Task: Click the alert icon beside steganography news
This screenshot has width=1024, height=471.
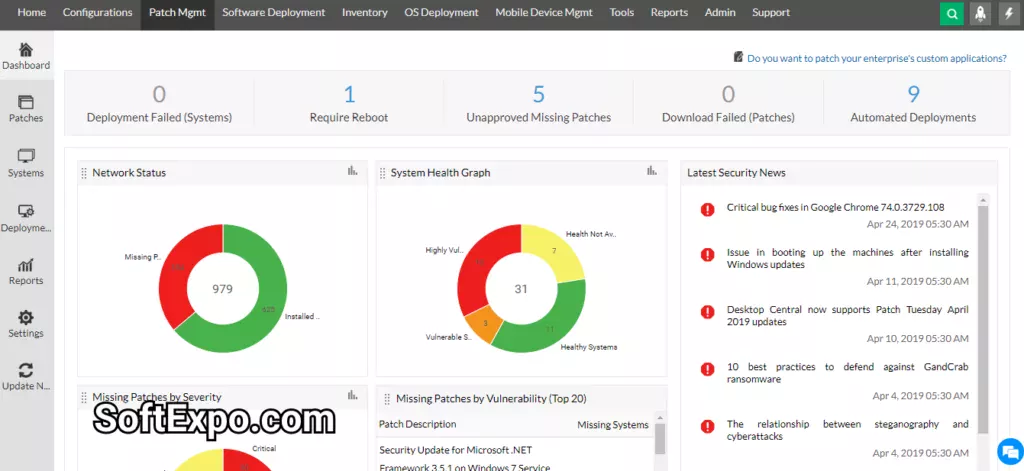Action: [x=707, y=427]
